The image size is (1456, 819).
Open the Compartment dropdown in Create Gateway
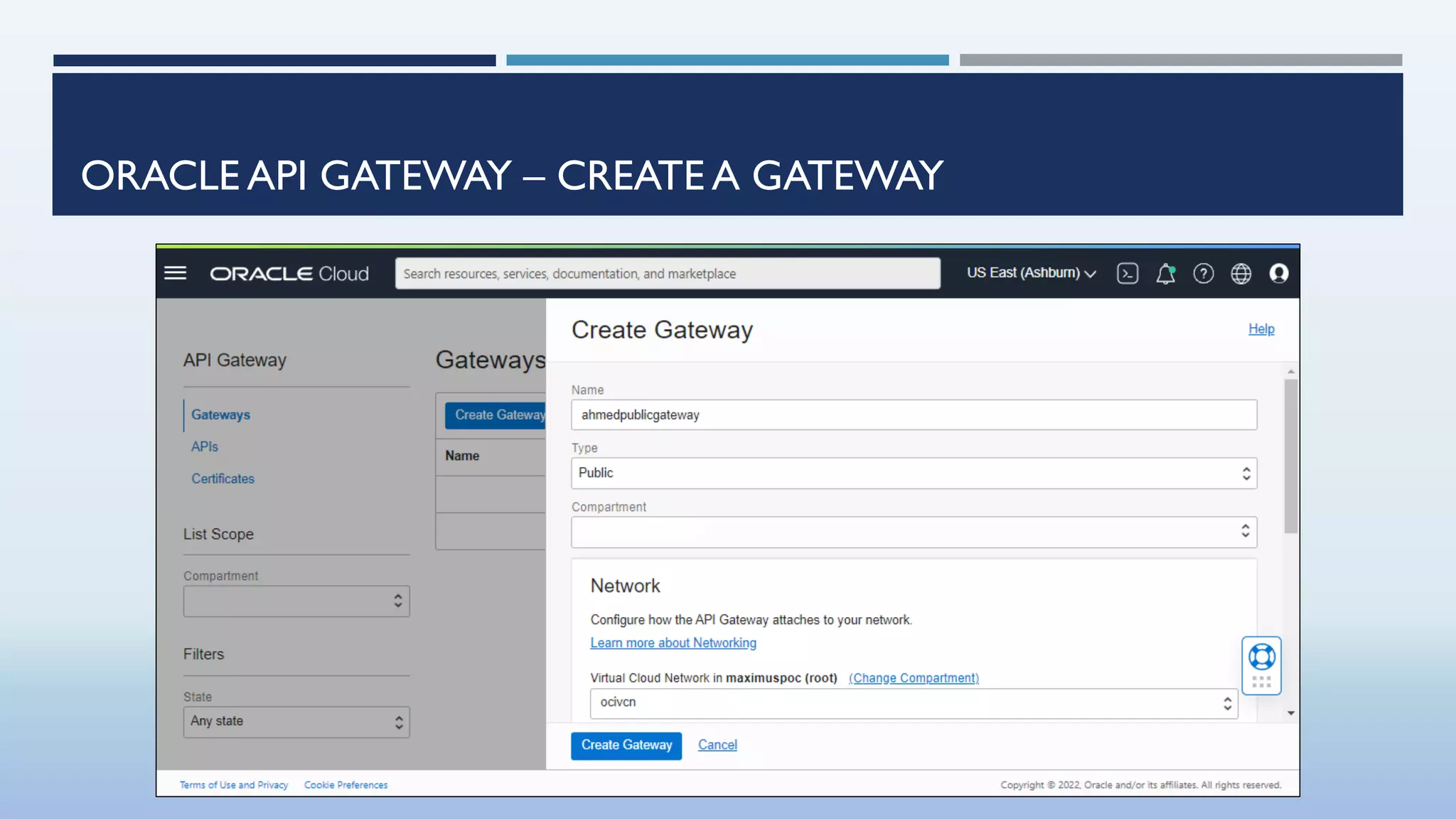tap(914, 532)
